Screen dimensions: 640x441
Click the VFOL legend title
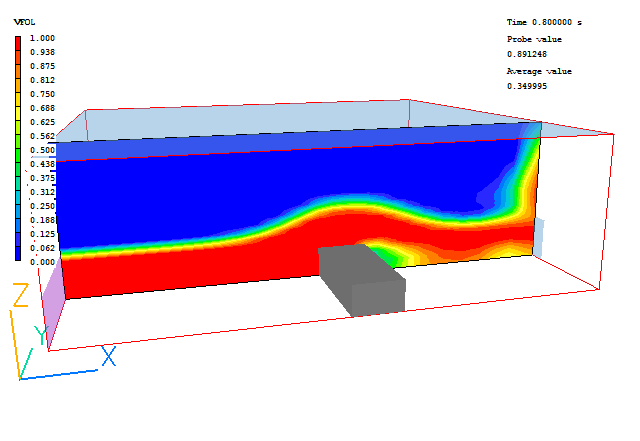tap(24, 21)
